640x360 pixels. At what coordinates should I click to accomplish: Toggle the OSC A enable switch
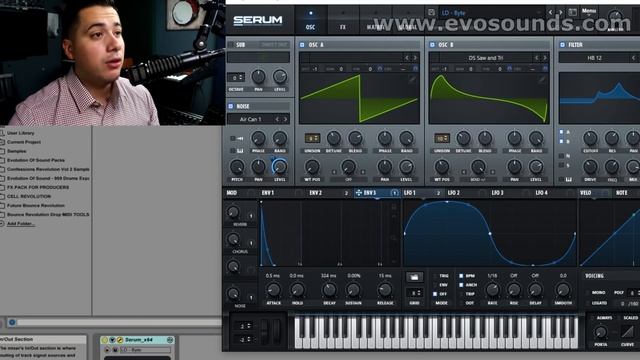coord(302,44)
